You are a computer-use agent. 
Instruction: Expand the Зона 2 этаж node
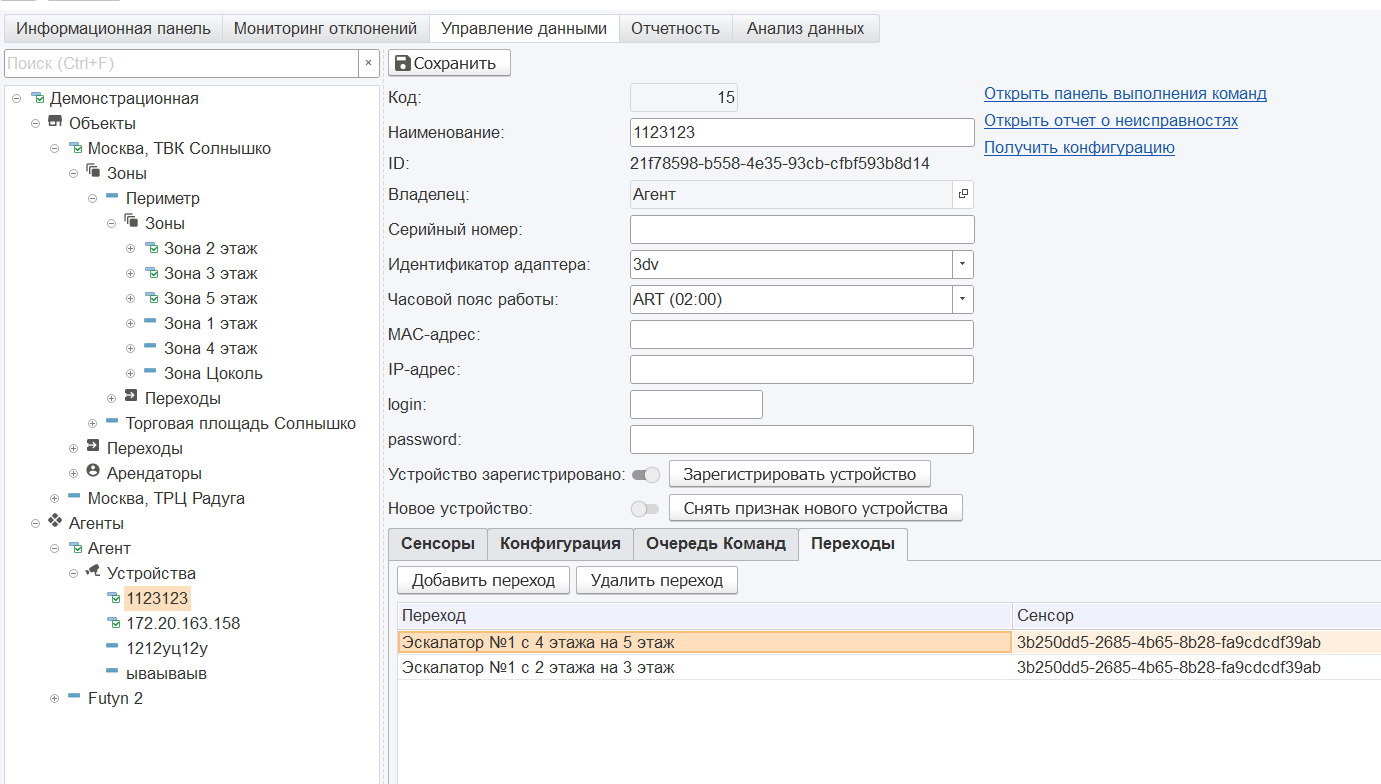[x=131, y=249]
